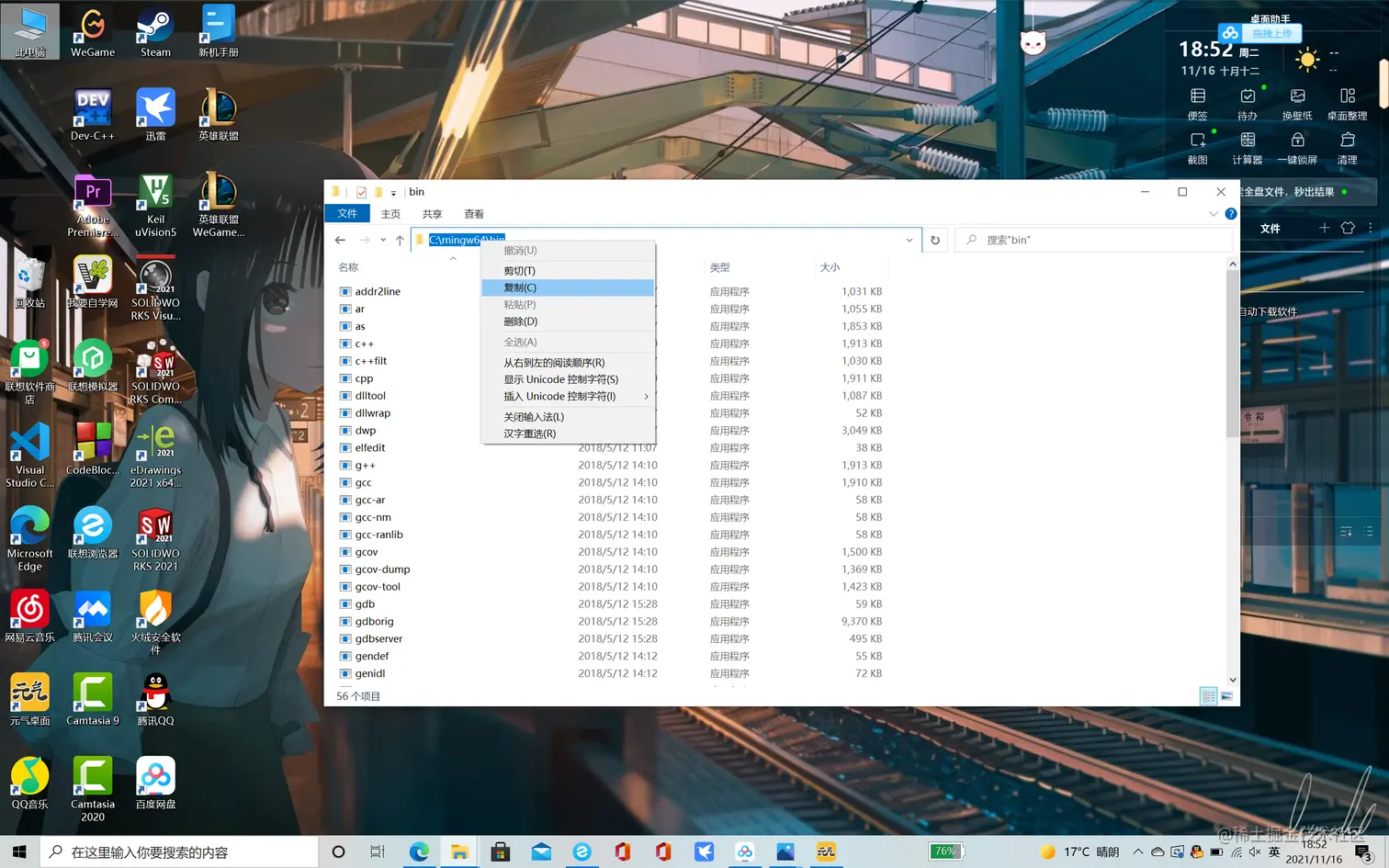Click the 名称 column sort header

click(349, 267)
